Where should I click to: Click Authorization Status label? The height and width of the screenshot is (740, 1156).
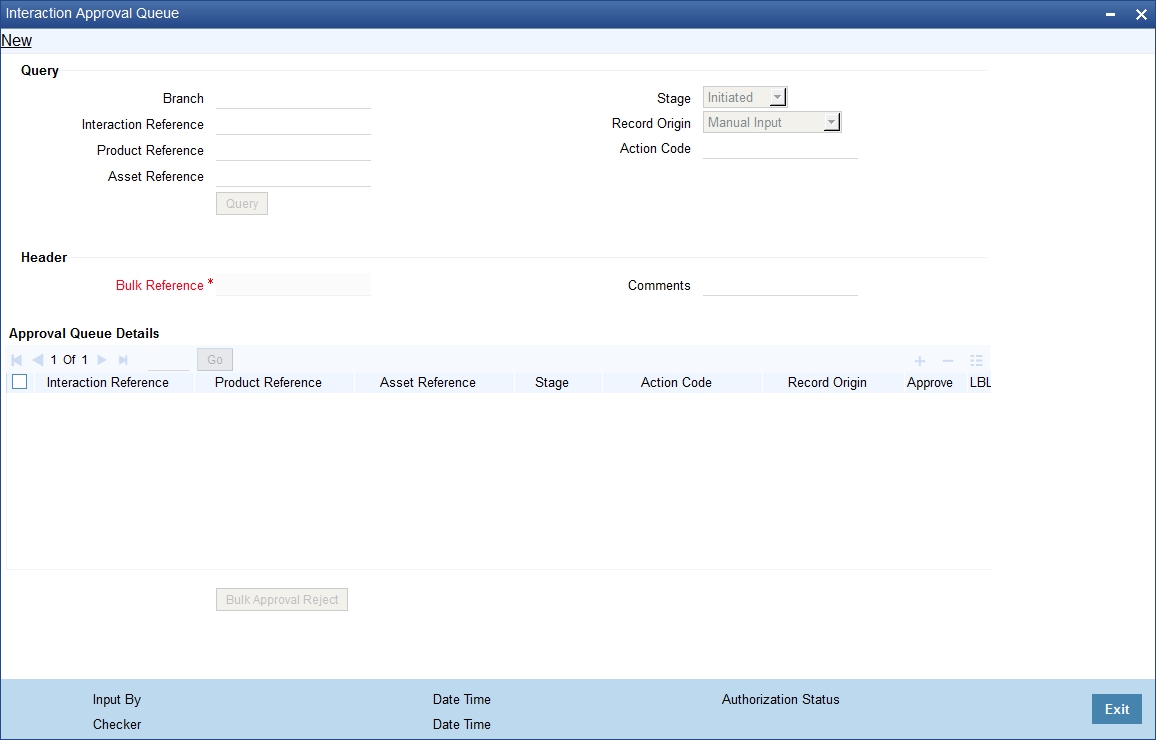[x=780, y=699]
